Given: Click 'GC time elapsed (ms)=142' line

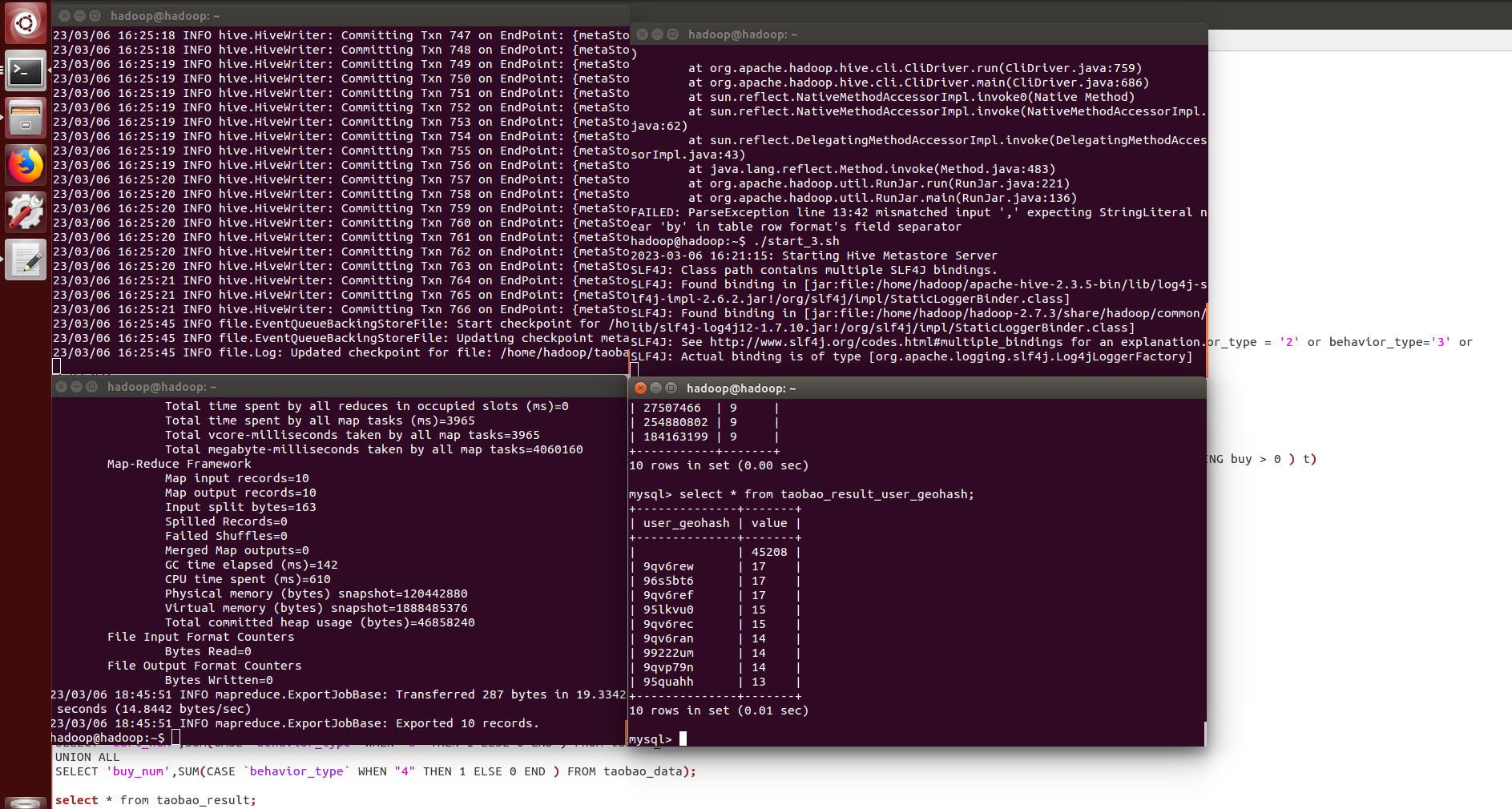Looking at the screenshot, I should coord(251,565).
